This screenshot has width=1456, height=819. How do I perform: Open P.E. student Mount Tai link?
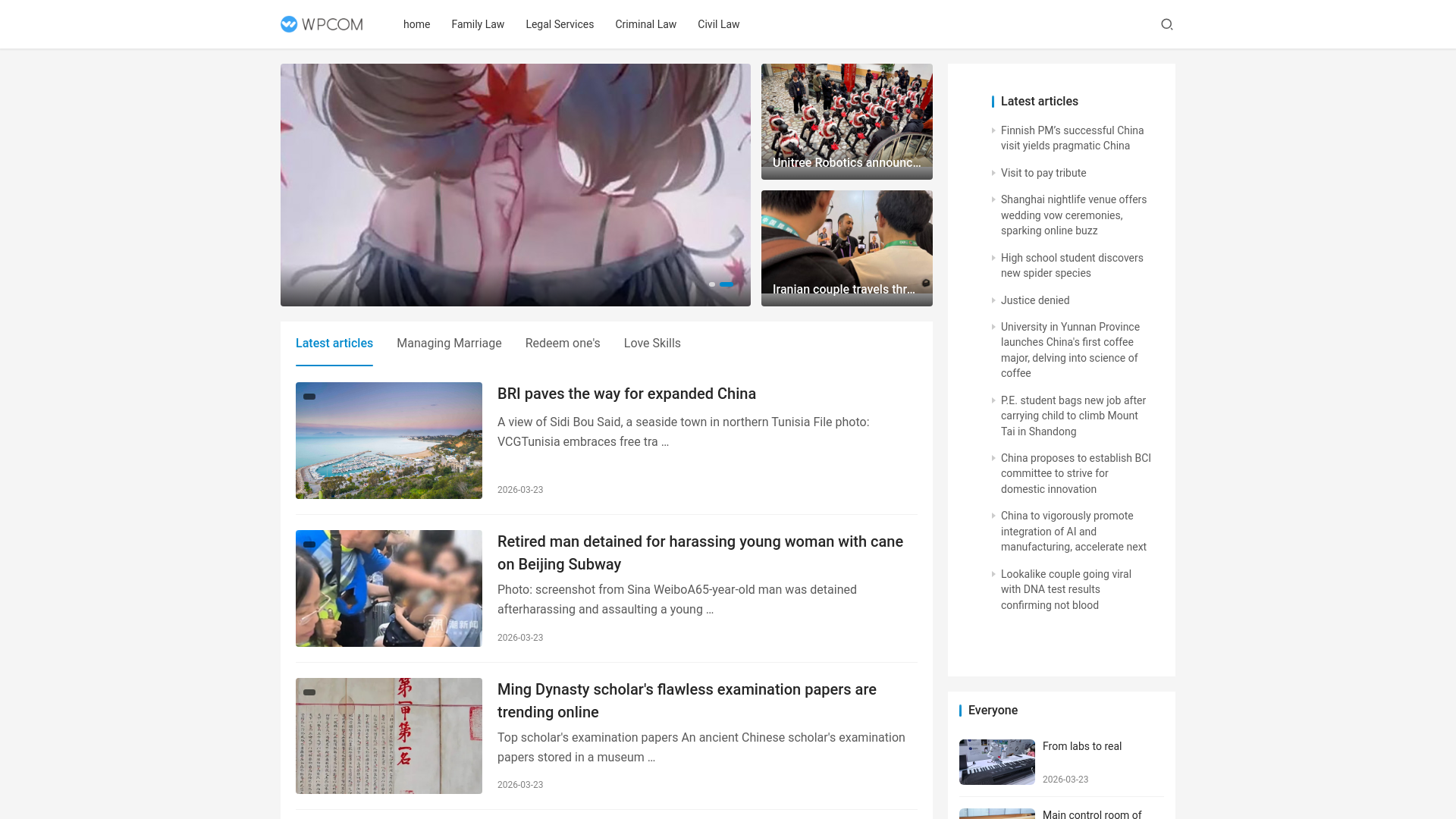[1073, 416]
